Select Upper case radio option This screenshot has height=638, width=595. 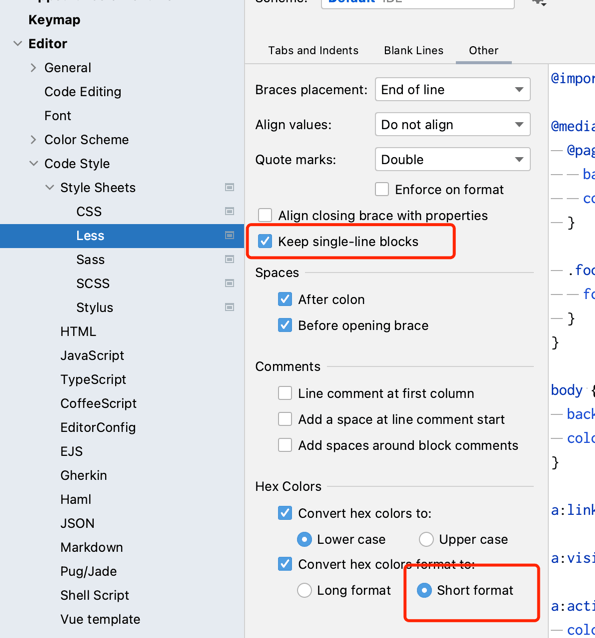[x=426, y=539]
